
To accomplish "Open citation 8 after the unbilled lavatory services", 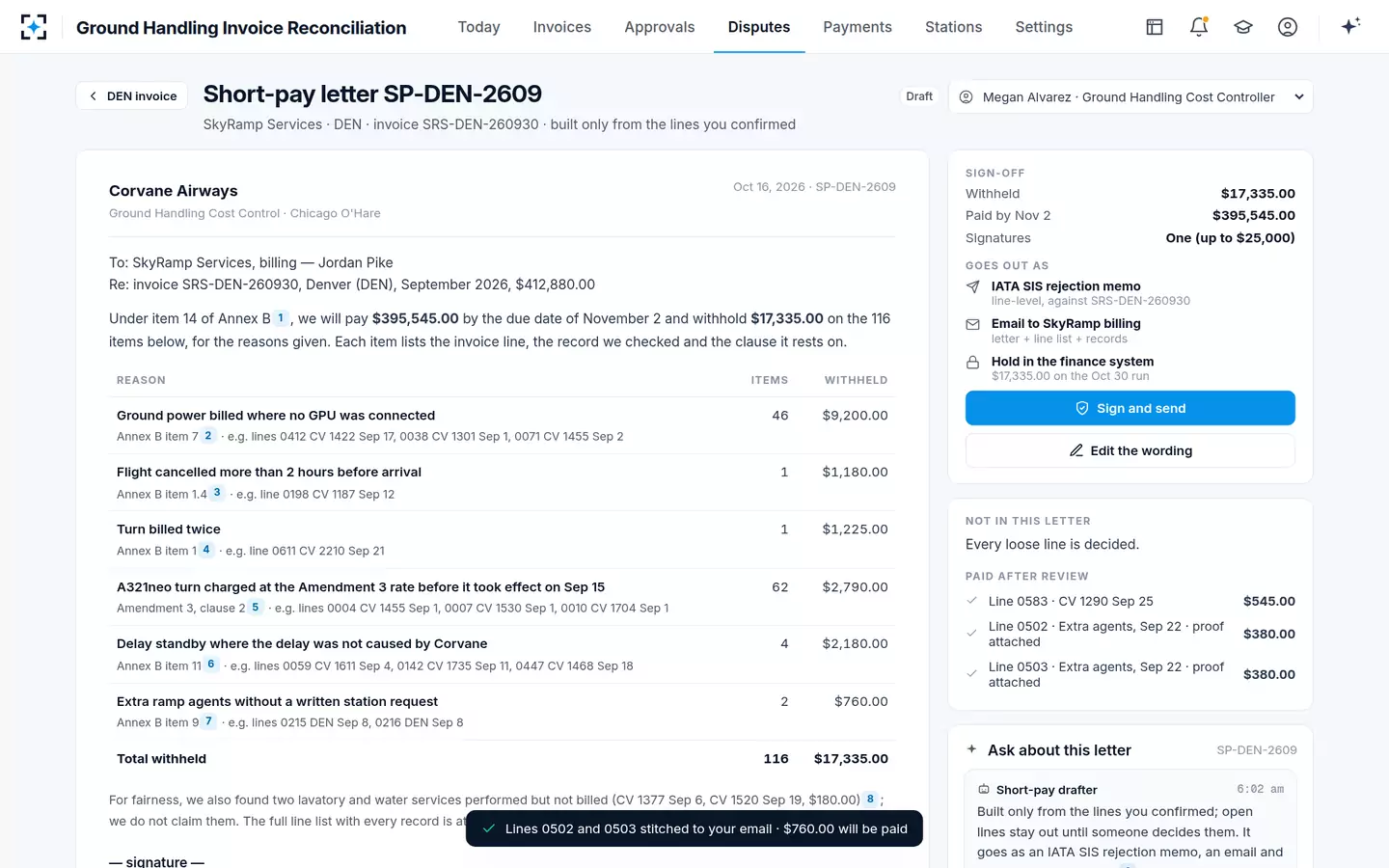I will [870, 799].
